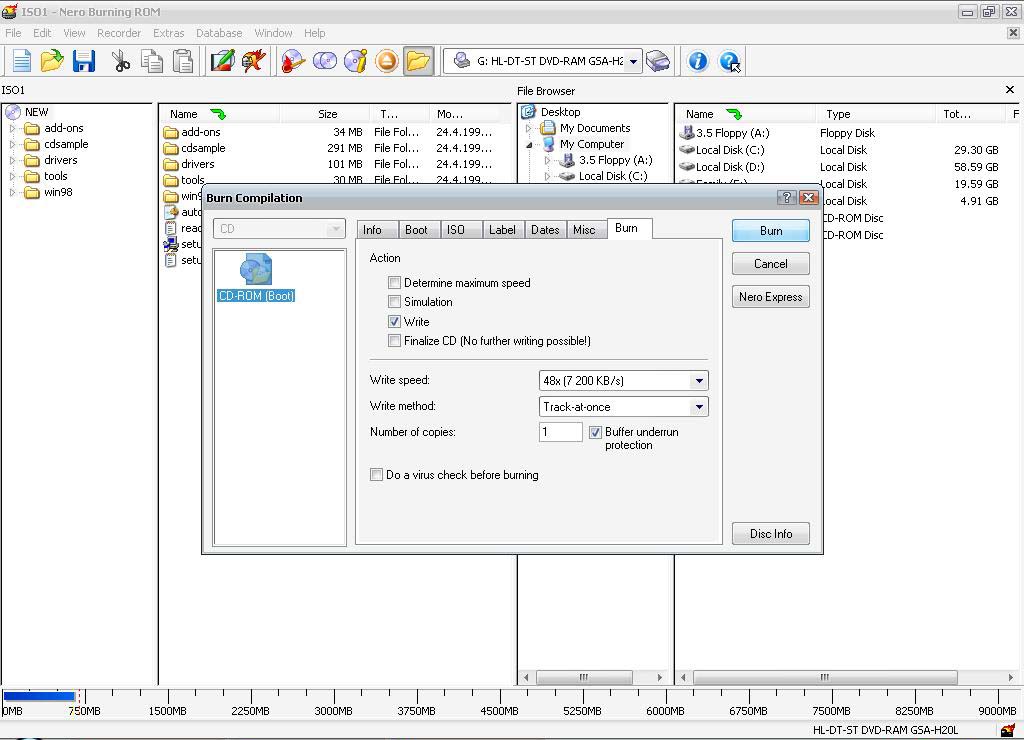The height and width of the screenshot is (740, 1024).
Task: Close the File Browser panel
Action: (1010, 90)
